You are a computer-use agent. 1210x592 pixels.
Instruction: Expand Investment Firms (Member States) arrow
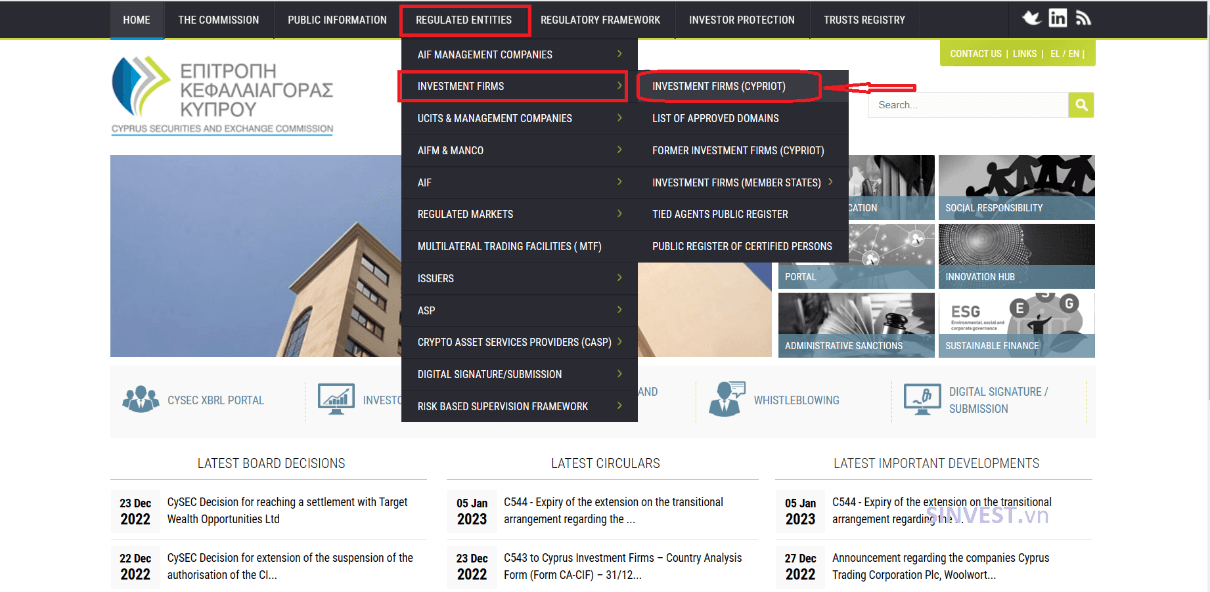pos(831,182)
